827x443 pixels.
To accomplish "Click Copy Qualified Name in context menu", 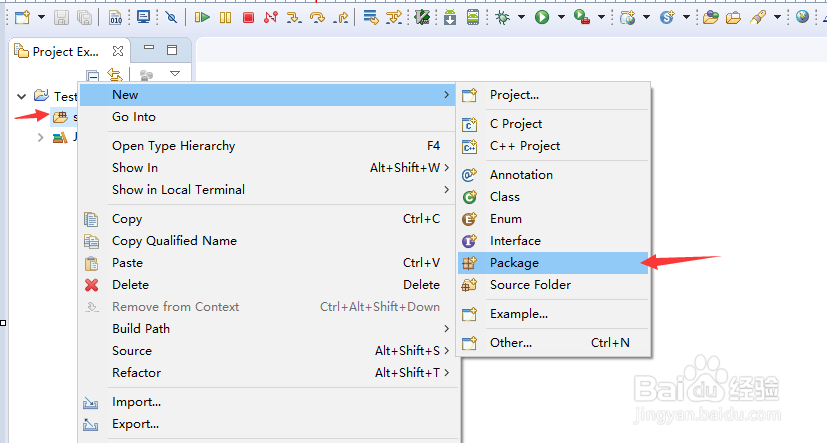I will pos(174,241).
